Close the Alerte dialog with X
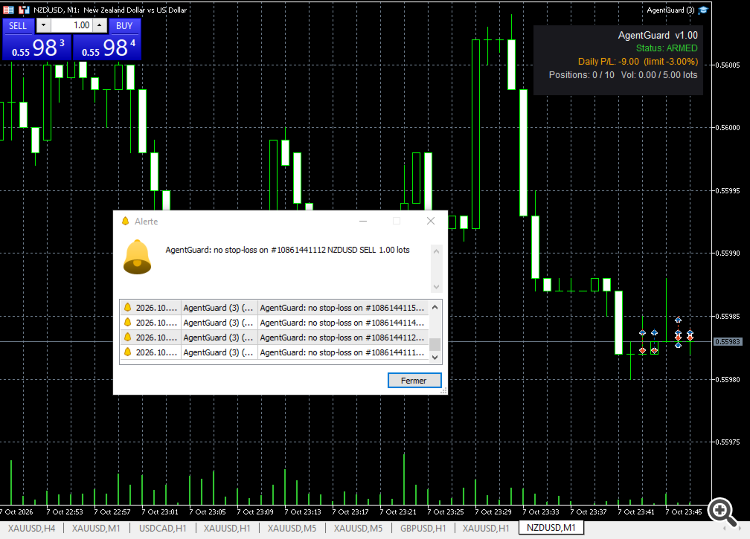Image resolution: width=750 pixels, height=539 pixels. 430,221
